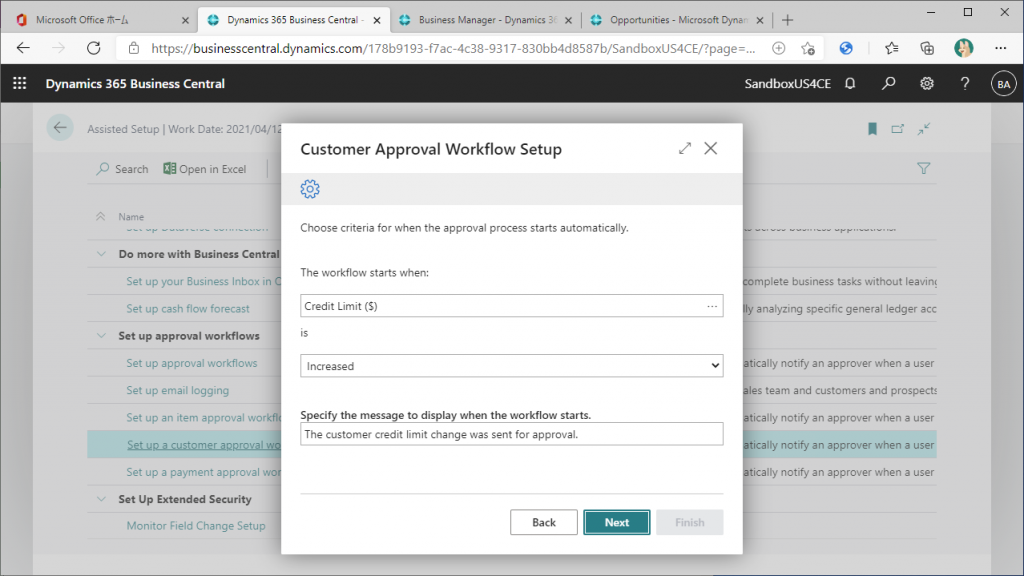The width and height of the screenshot is (1024, 576).
Task: Open Set up a payment approval workflow link
Action: coord(203,472)
